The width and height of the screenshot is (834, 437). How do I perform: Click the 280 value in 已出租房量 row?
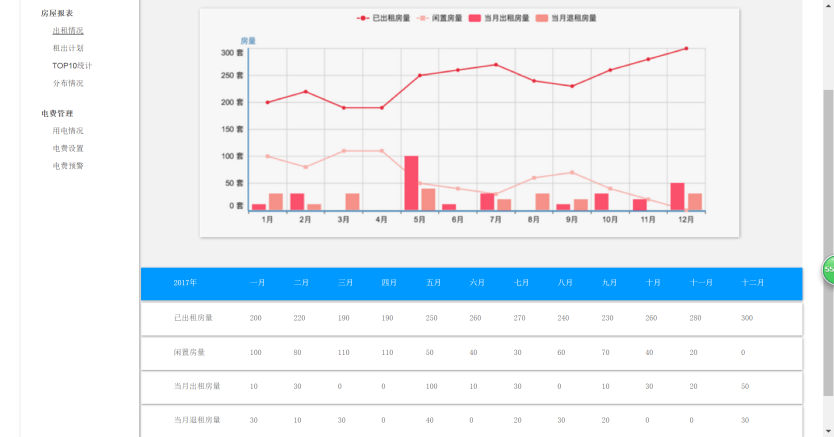tap(695, 318)
